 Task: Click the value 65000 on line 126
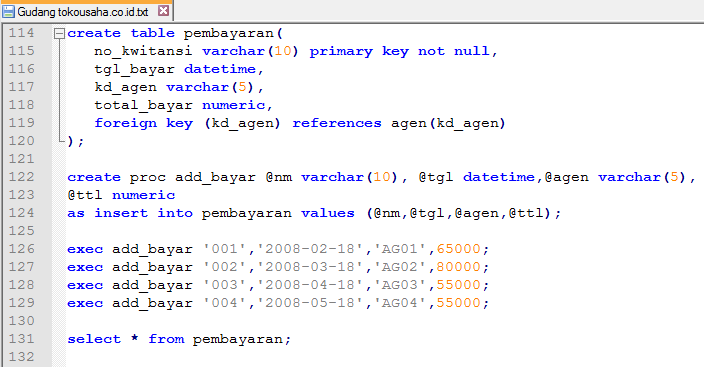tap(458, 249)
